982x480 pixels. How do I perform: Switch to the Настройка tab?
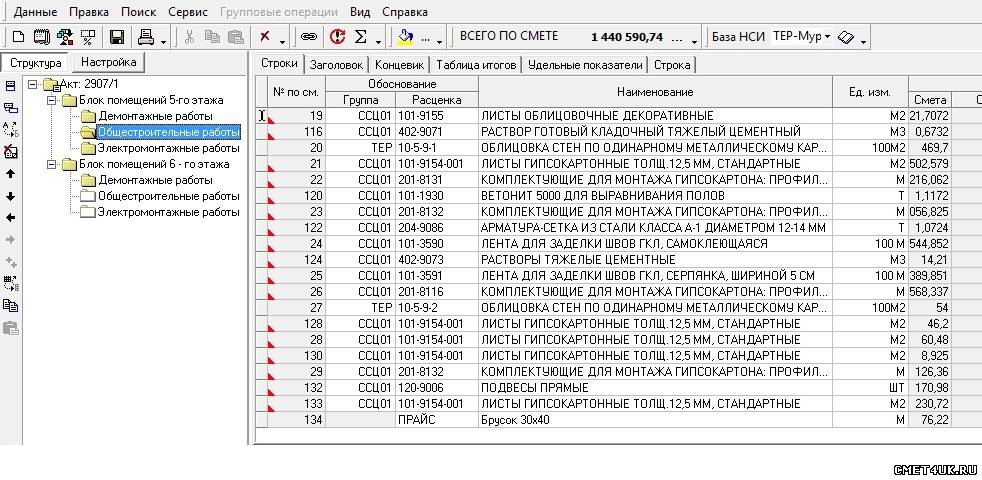pos(108,63)
